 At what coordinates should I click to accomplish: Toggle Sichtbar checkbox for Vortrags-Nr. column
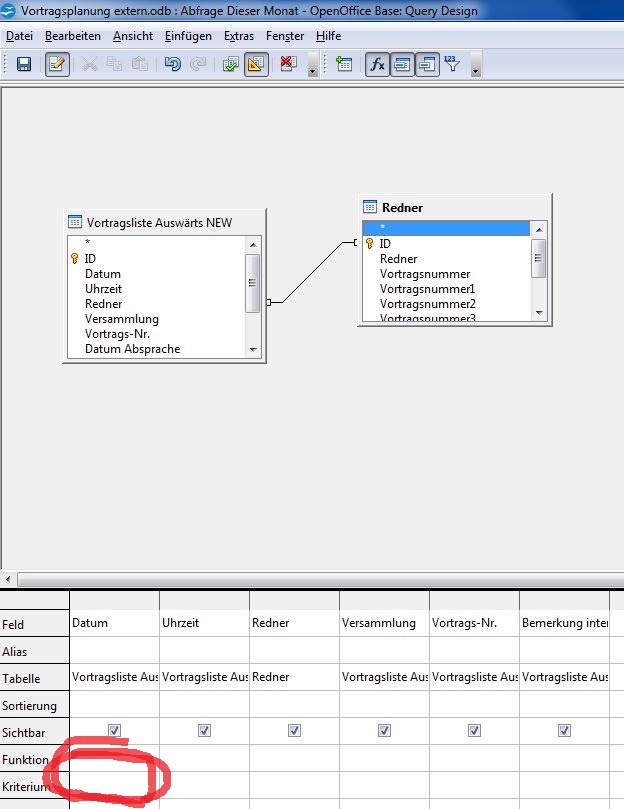tap(474, 731)
